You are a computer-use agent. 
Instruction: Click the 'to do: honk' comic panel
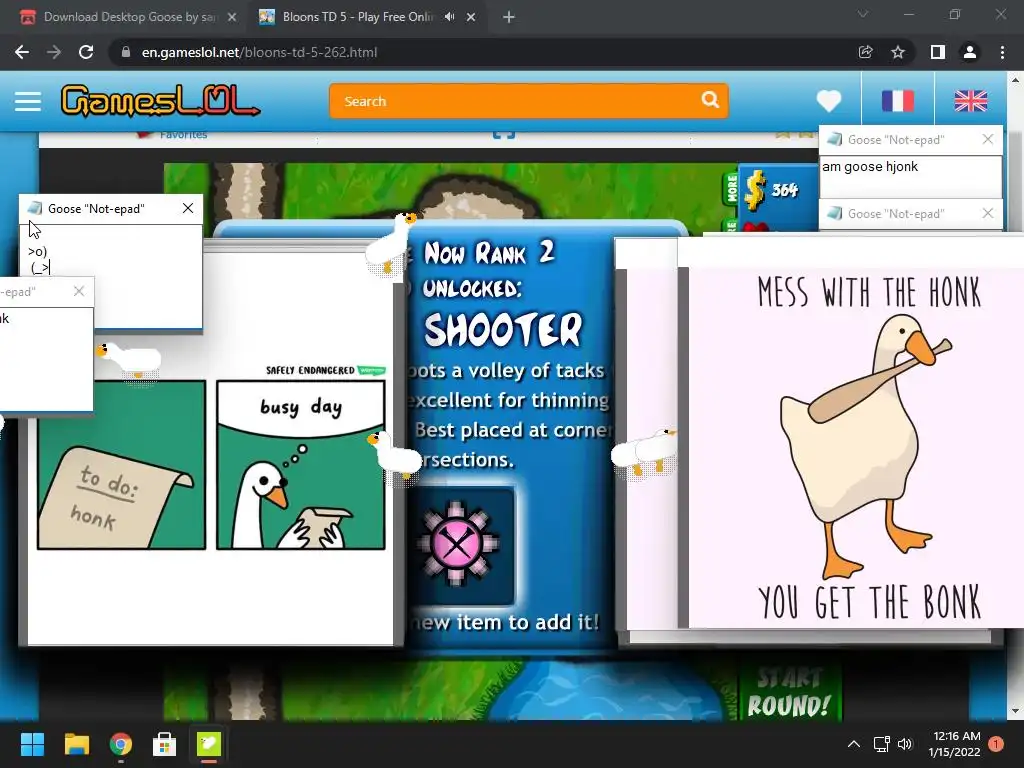[x=121, y=465]
